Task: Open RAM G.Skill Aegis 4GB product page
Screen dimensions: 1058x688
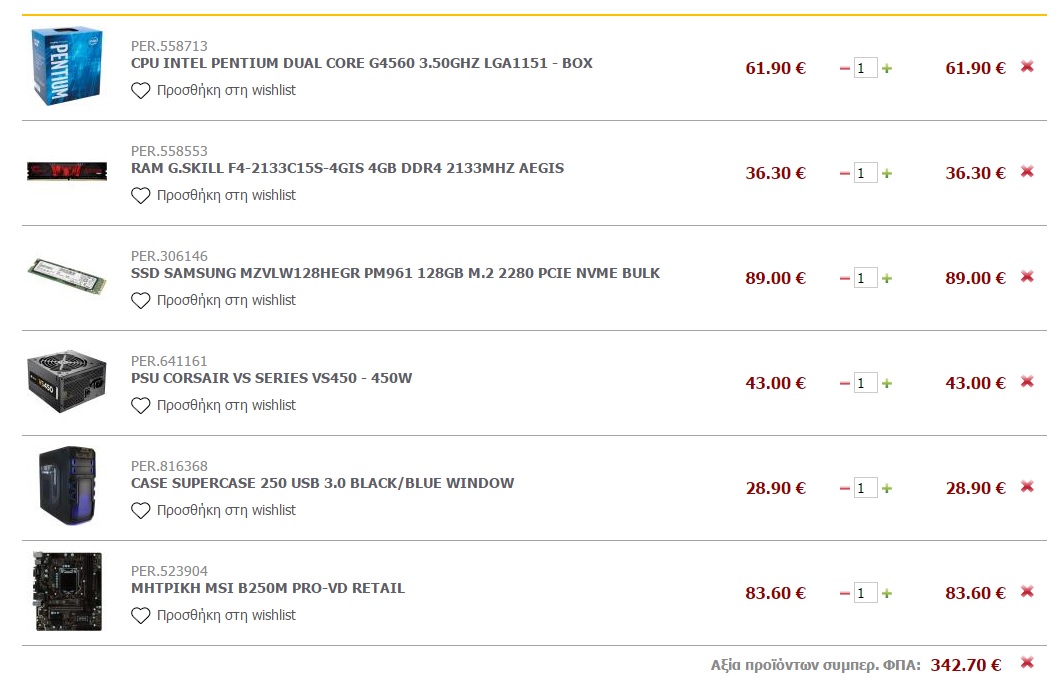Action: coord(347,168)
